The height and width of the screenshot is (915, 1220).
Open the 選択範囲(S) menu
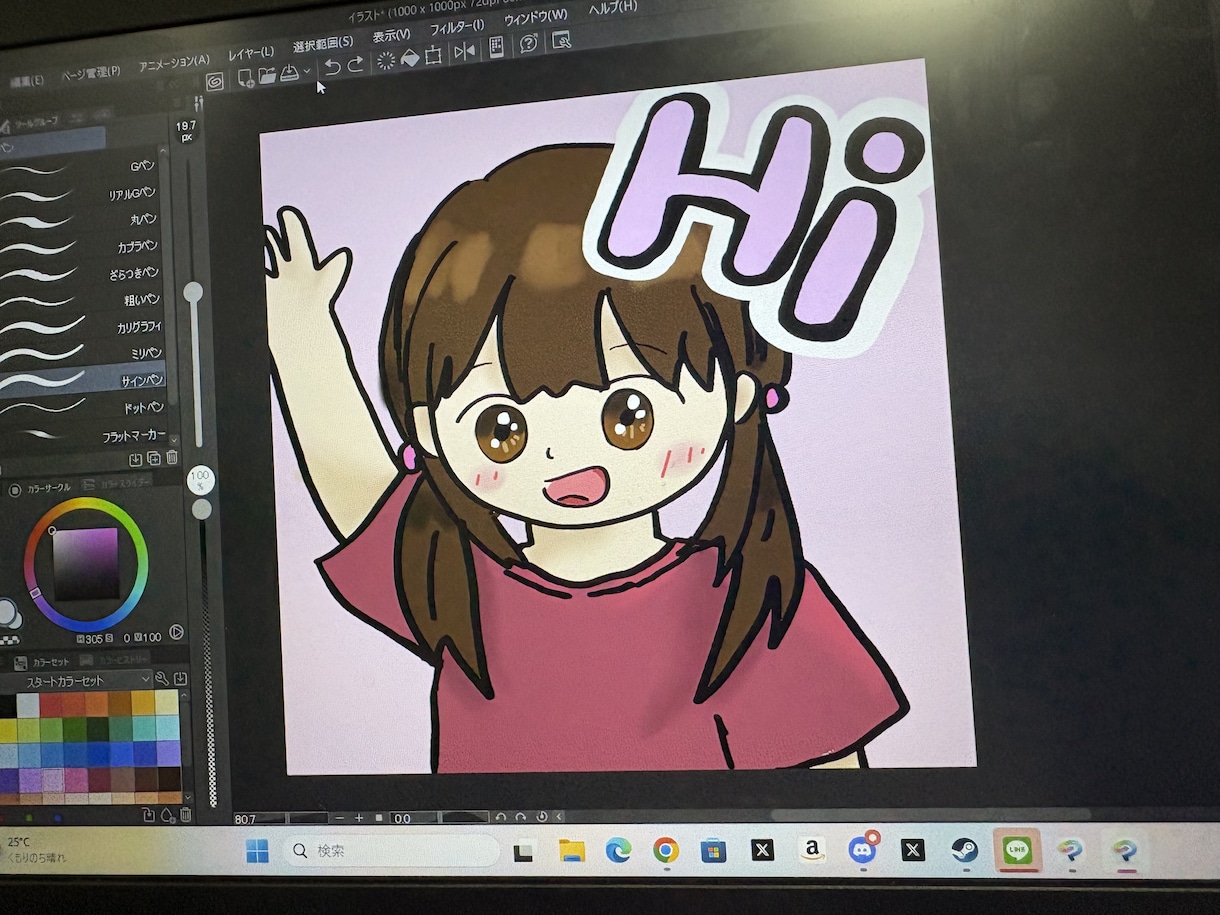(323, 43)
